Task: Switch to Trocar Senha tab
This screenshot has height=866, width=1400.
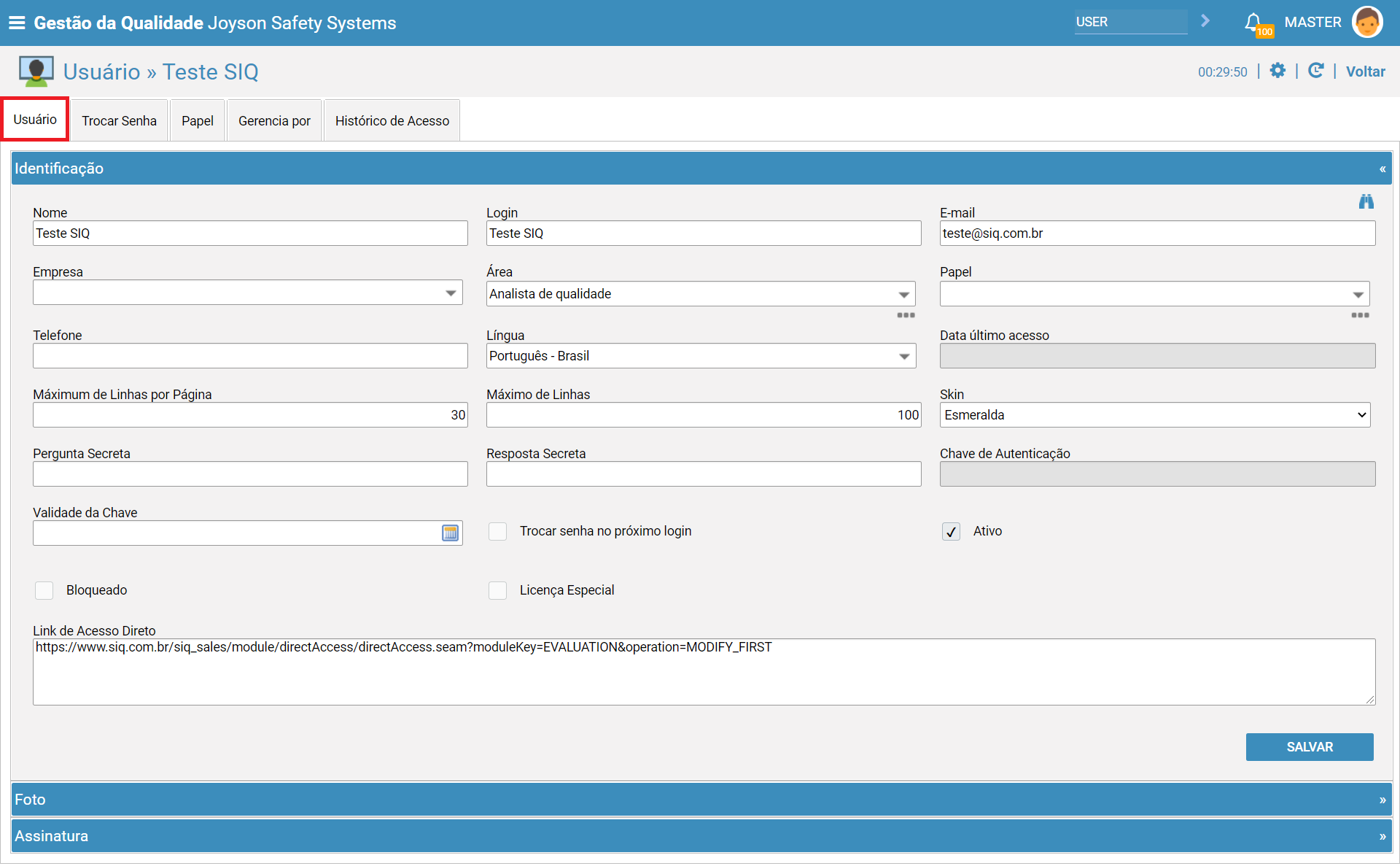Action: pyautogui.click(x=119, y=120)
